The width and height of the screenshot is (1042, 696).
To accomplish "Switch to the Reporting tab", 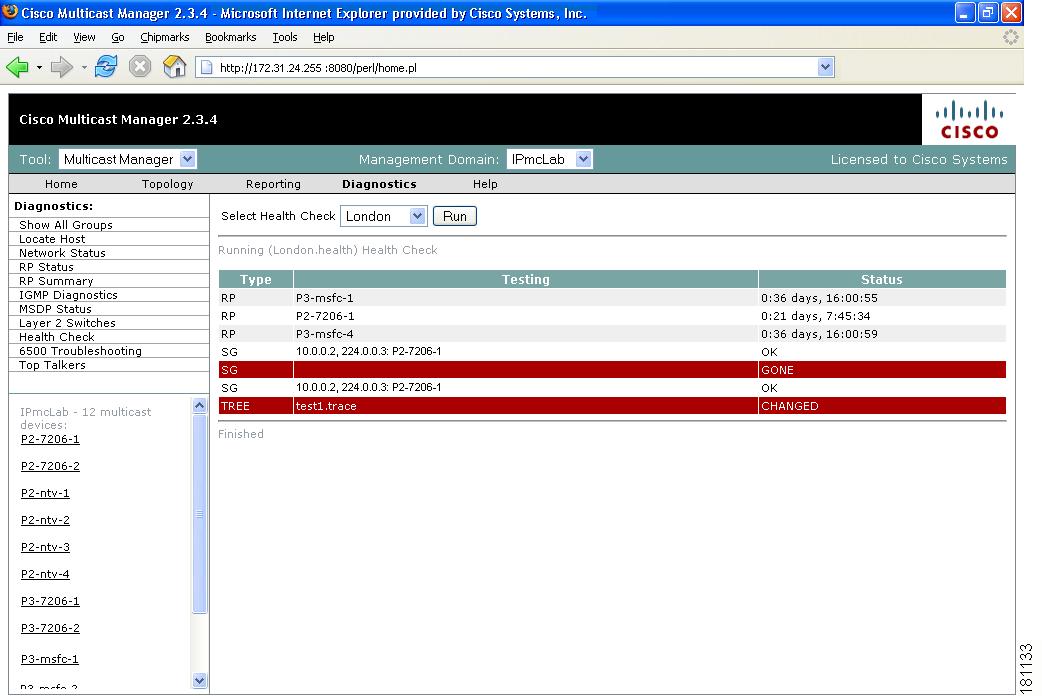I will click(273, 184).
